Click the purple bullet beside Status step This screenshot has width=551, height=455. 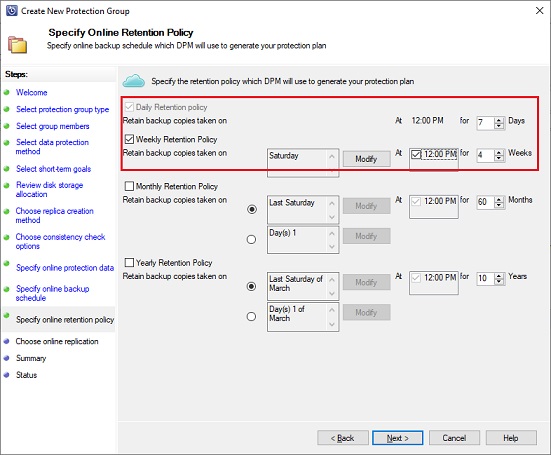pos(6,375)
